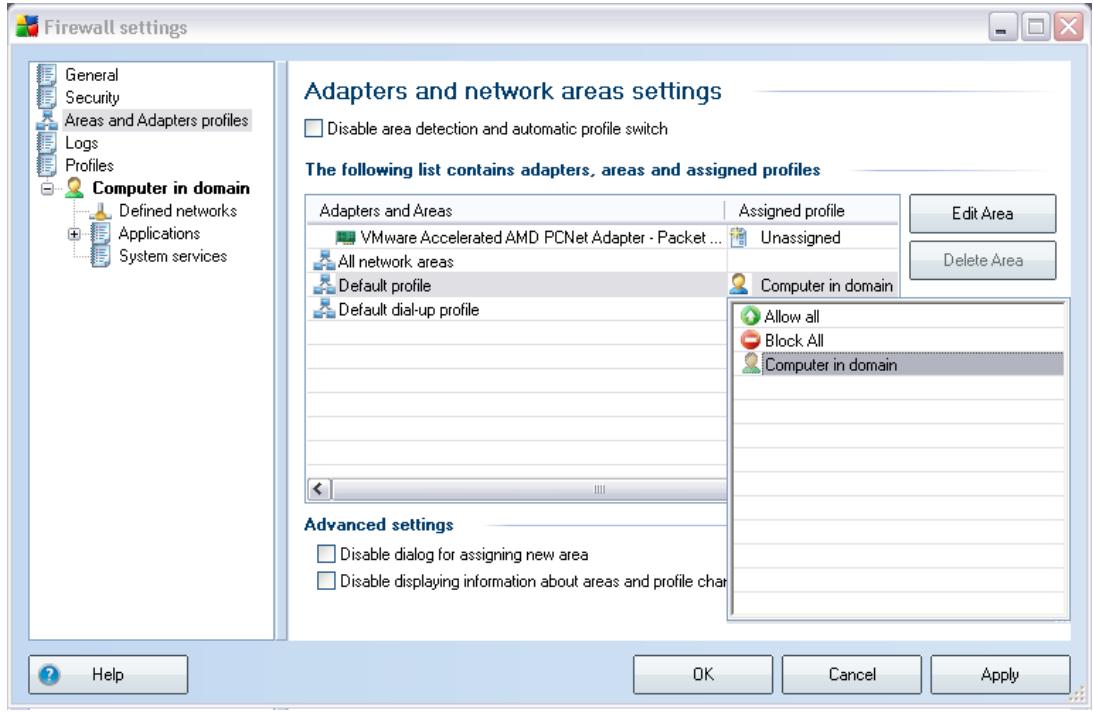Click the Apply button
The width and height of the screenshot is (1093, 712).
tap(1000, 674)
